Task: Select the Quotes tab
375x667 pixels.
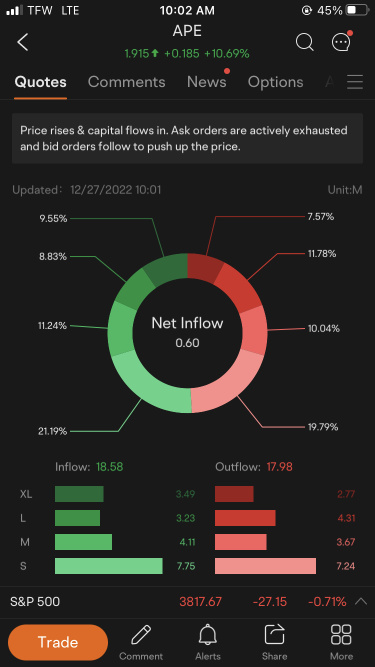Action: coord(40,82)
